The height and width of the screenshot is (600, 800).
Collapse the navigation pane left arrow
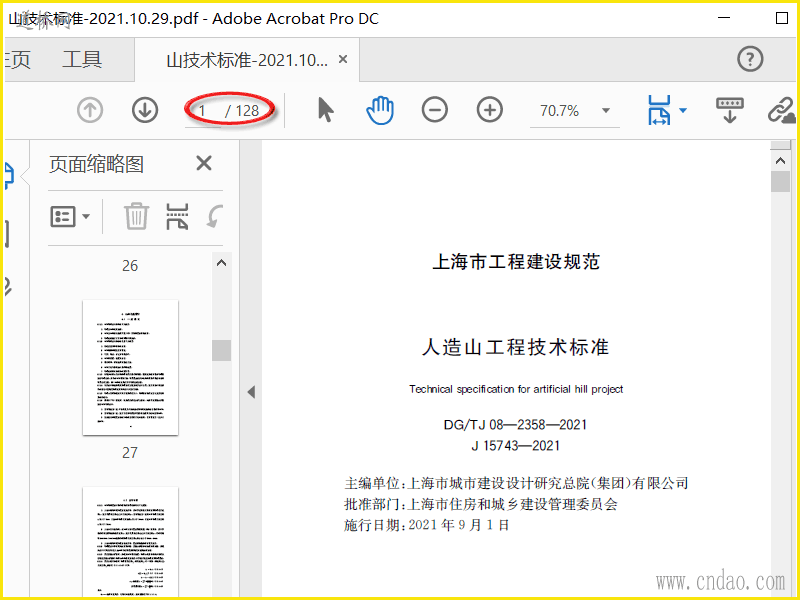coord(251,392)
